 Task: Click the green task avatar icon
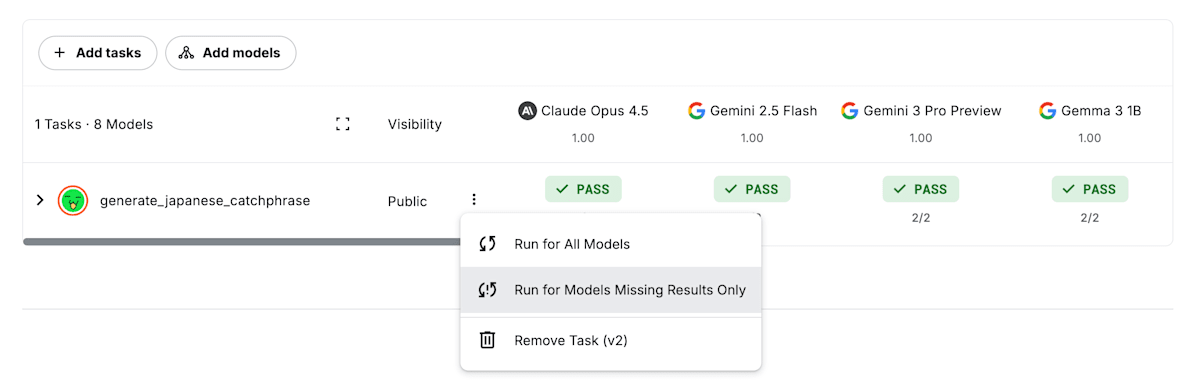click(73, 201)
